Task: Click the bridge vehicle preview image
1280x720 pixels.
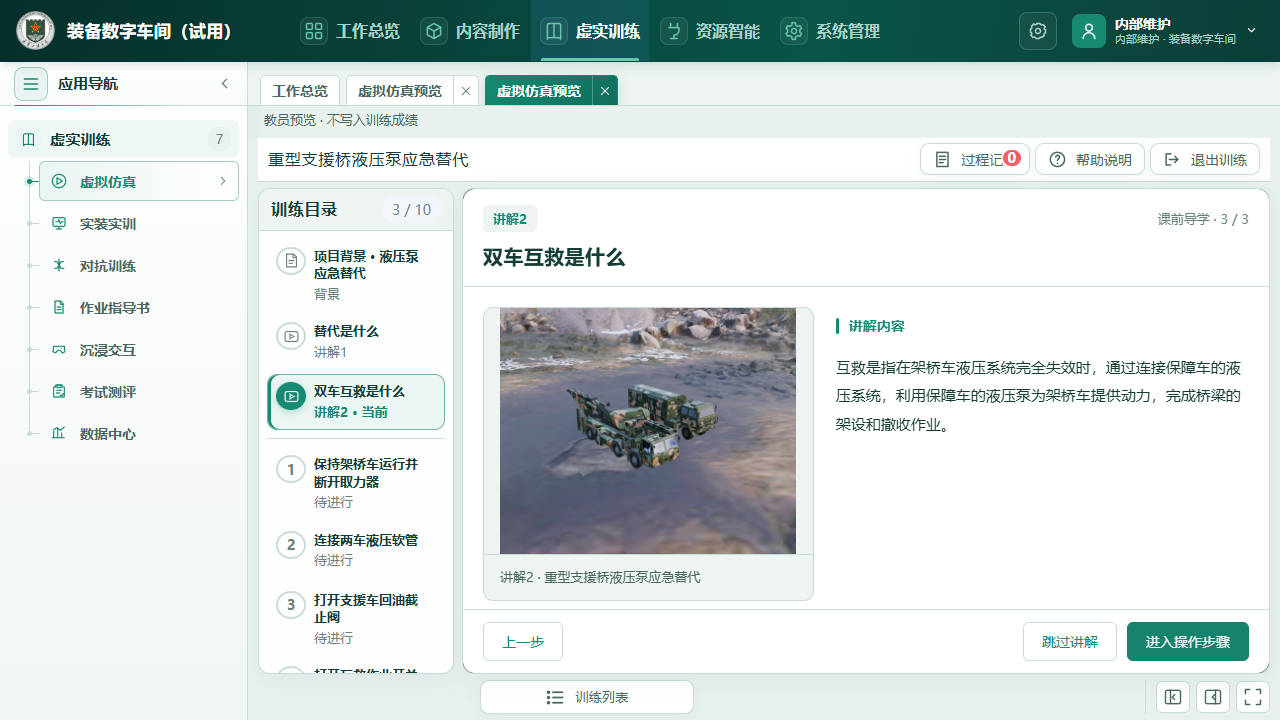Action: tap(648, 431)
